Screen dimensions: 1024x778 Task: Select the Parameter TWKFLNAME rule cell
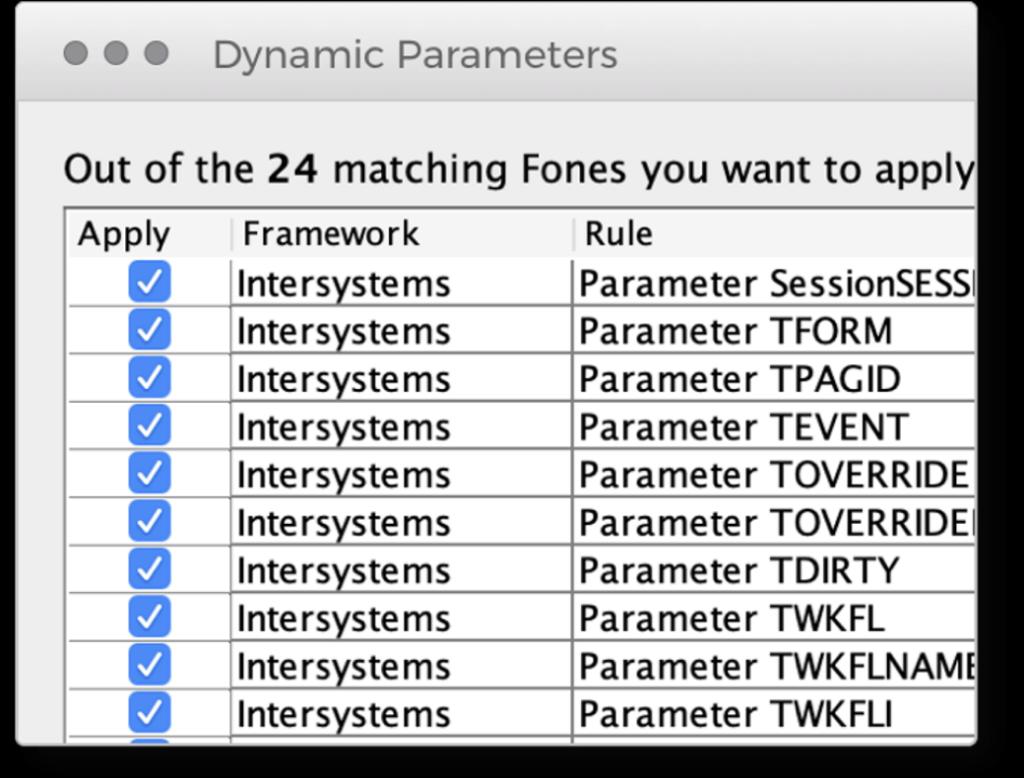point(775,666)
